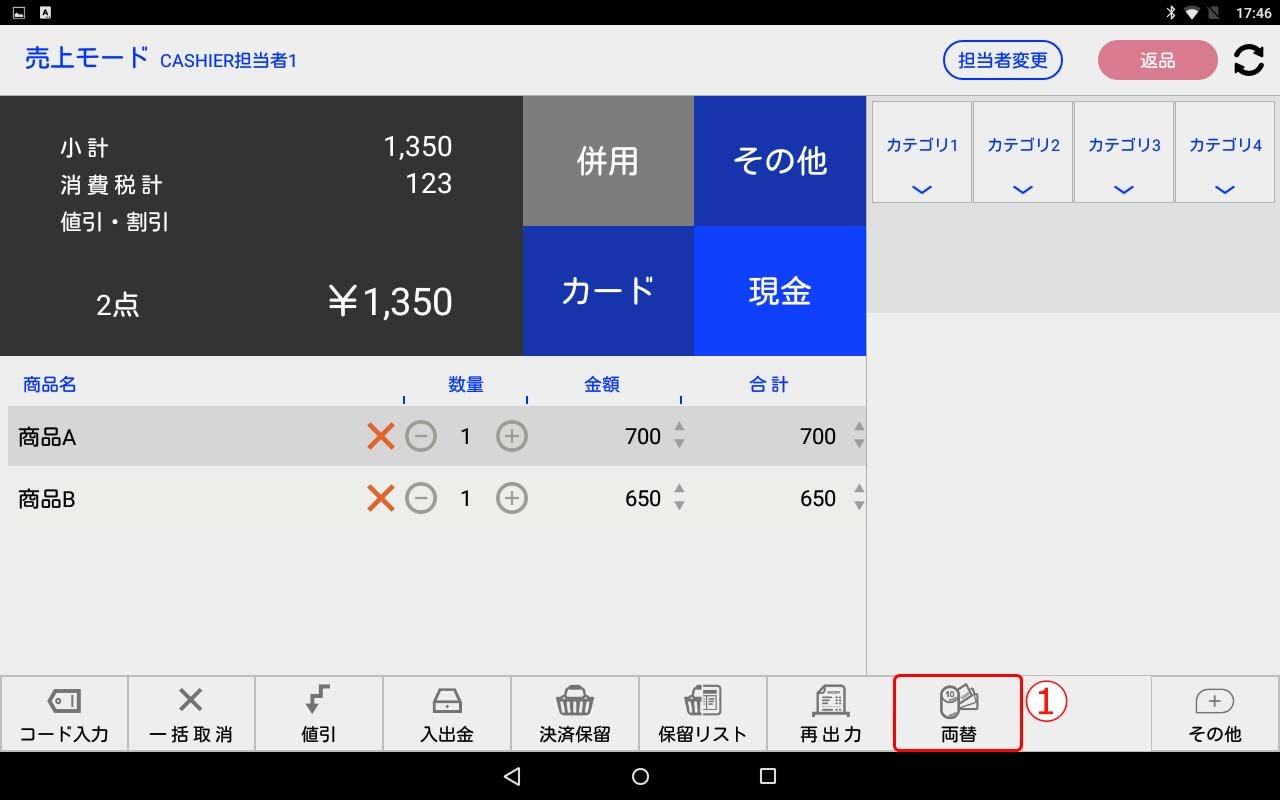Adjust 商品A price 700 arrows

[679, 435]
